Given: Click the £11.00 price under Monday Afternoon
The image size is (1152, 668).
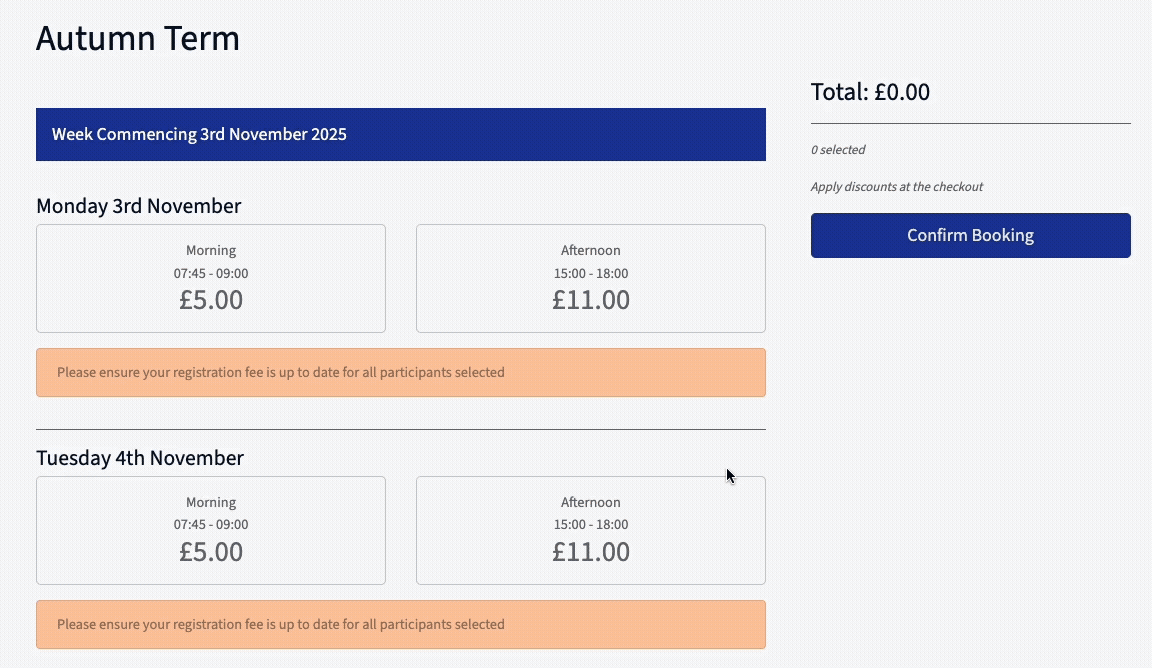Looking at the screenshot, I should click(x=591, y=300).
